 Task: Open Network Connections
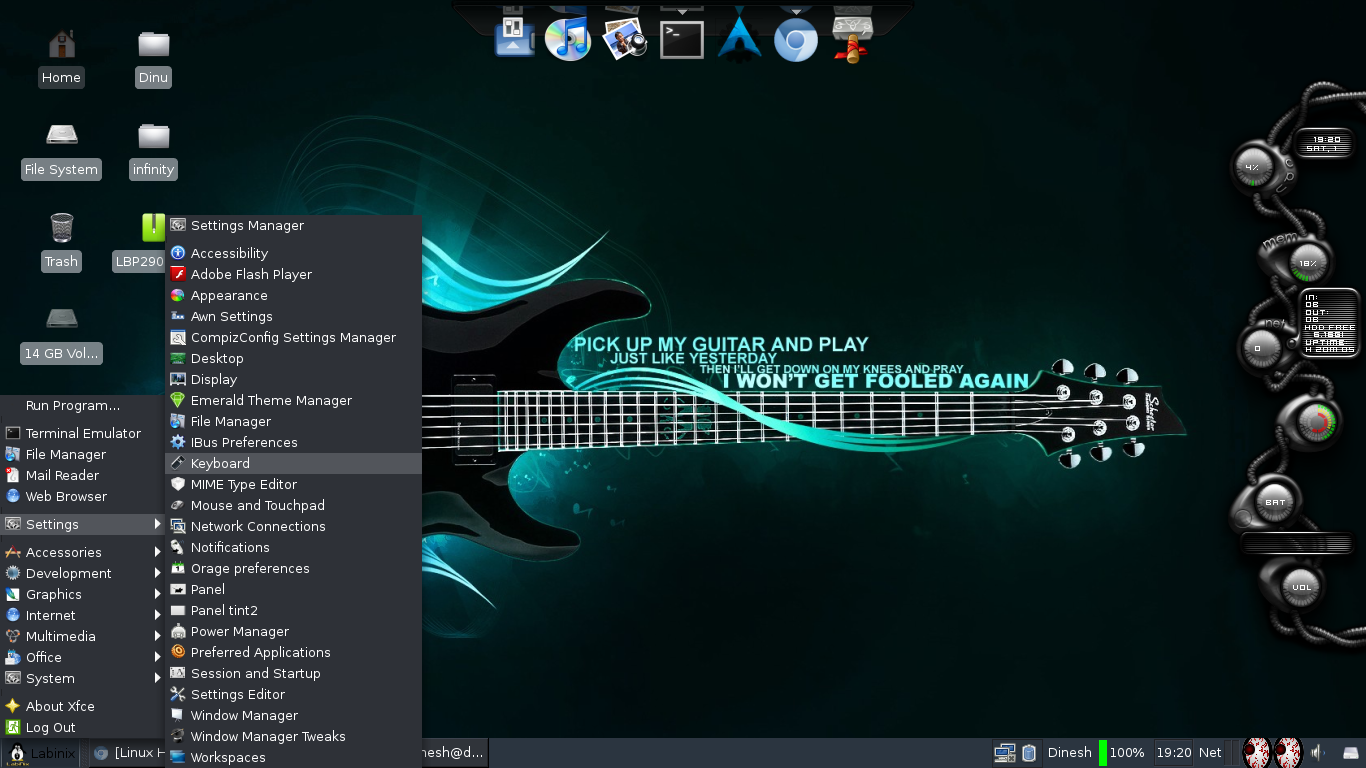click(x=293, y=526)
